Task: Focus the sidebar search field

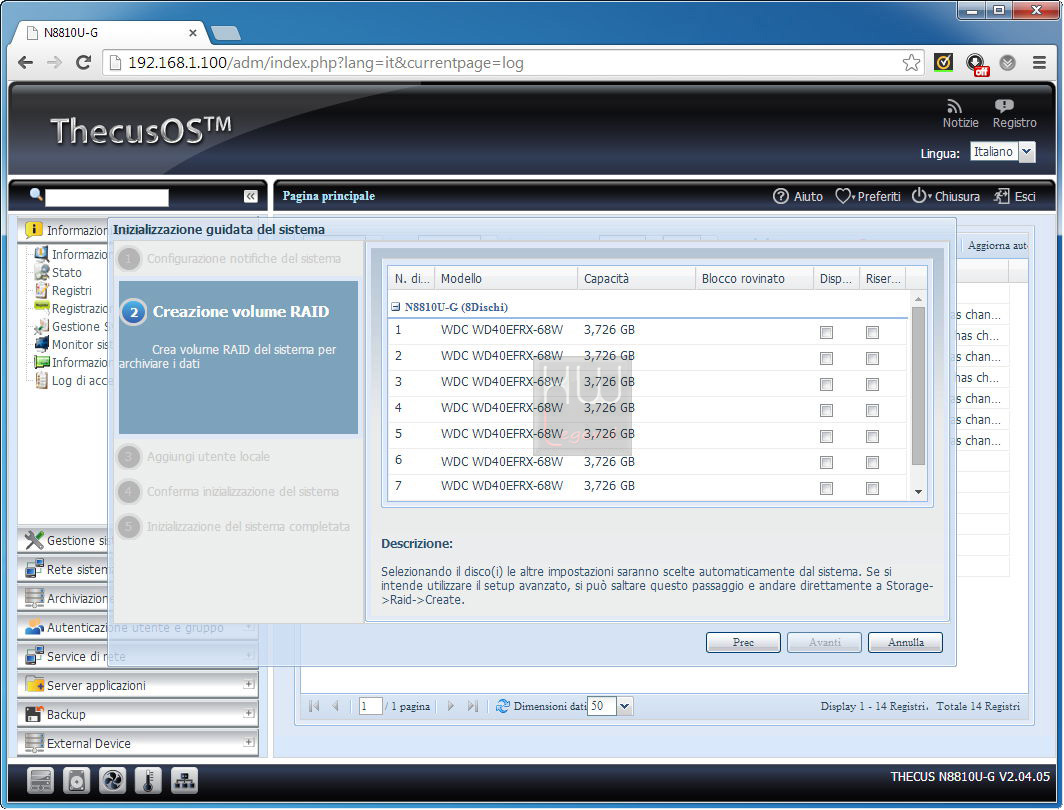Action: coord(107,197)
